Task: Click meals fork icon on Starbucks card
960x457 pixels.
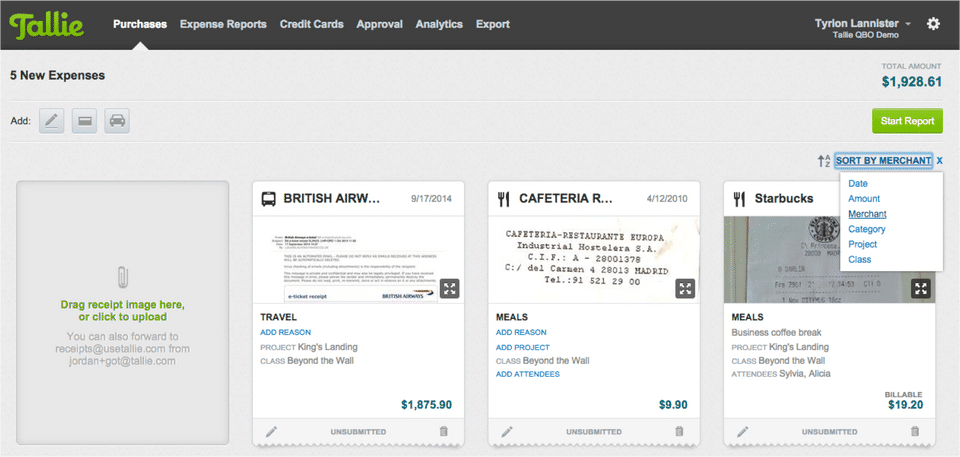Action: coord(740,198)
